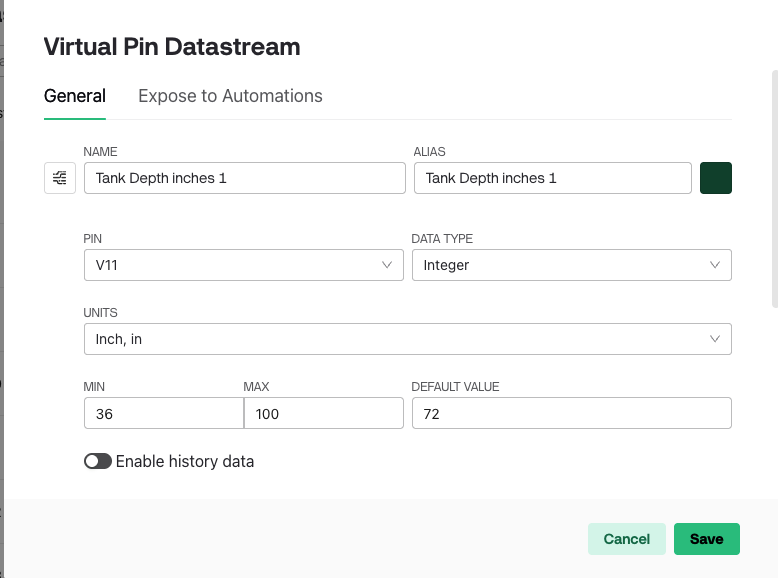Click the chevron arrow in the Data Type field
Image resolution: width=778 pixels, height=578 pixels.
(714, 265)
